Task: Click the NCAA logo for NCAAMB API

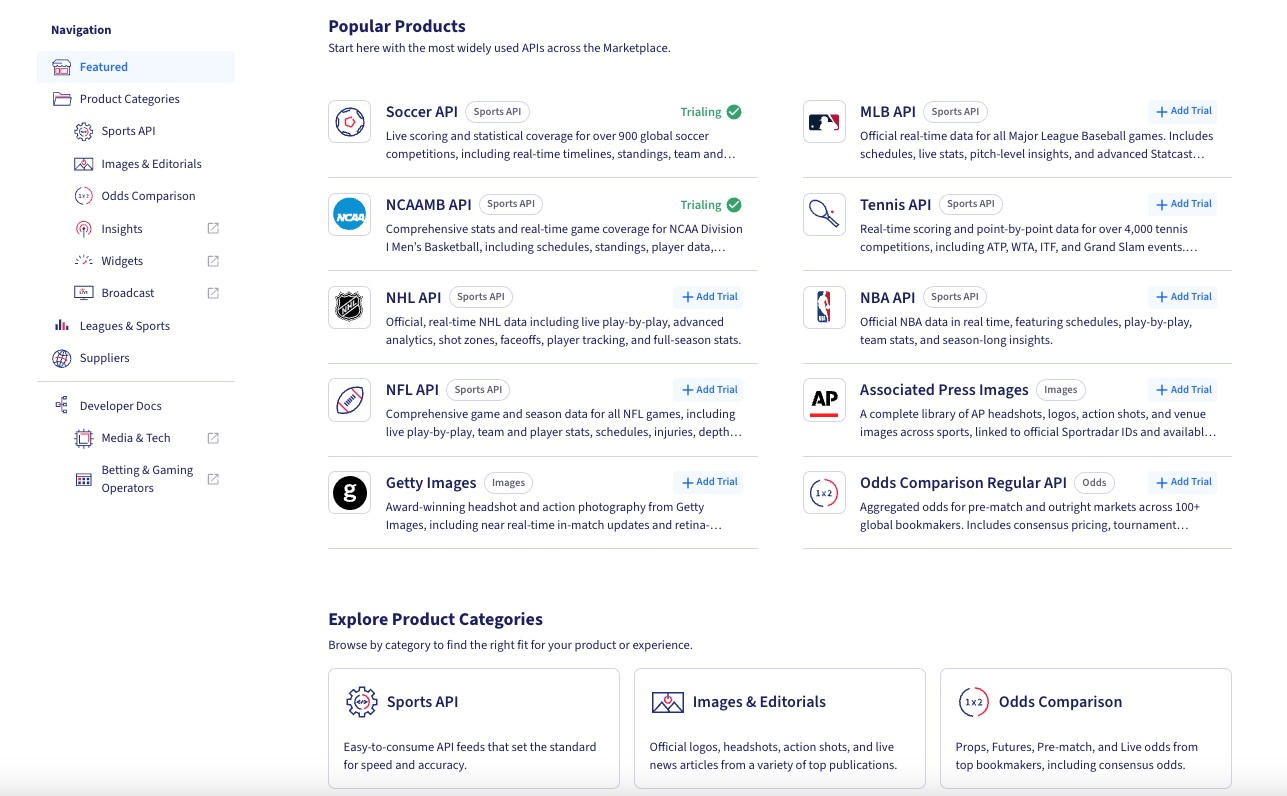Action: click(x=350, y=215)
